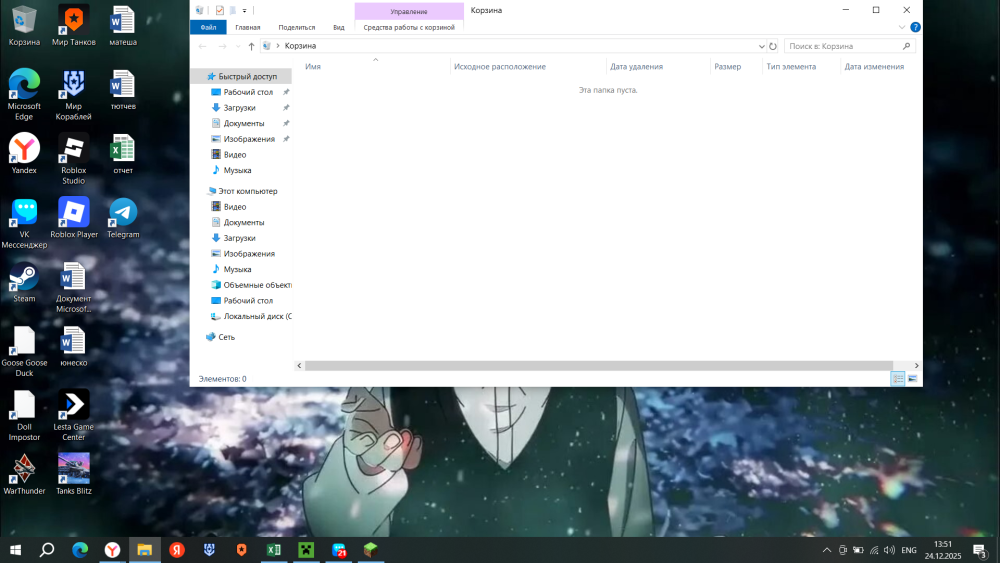The width and height of the screenshot is (1000, 563).
Task: Click the magnifier icon in search box
Action: pyautogui.click(x=906, y=46)
